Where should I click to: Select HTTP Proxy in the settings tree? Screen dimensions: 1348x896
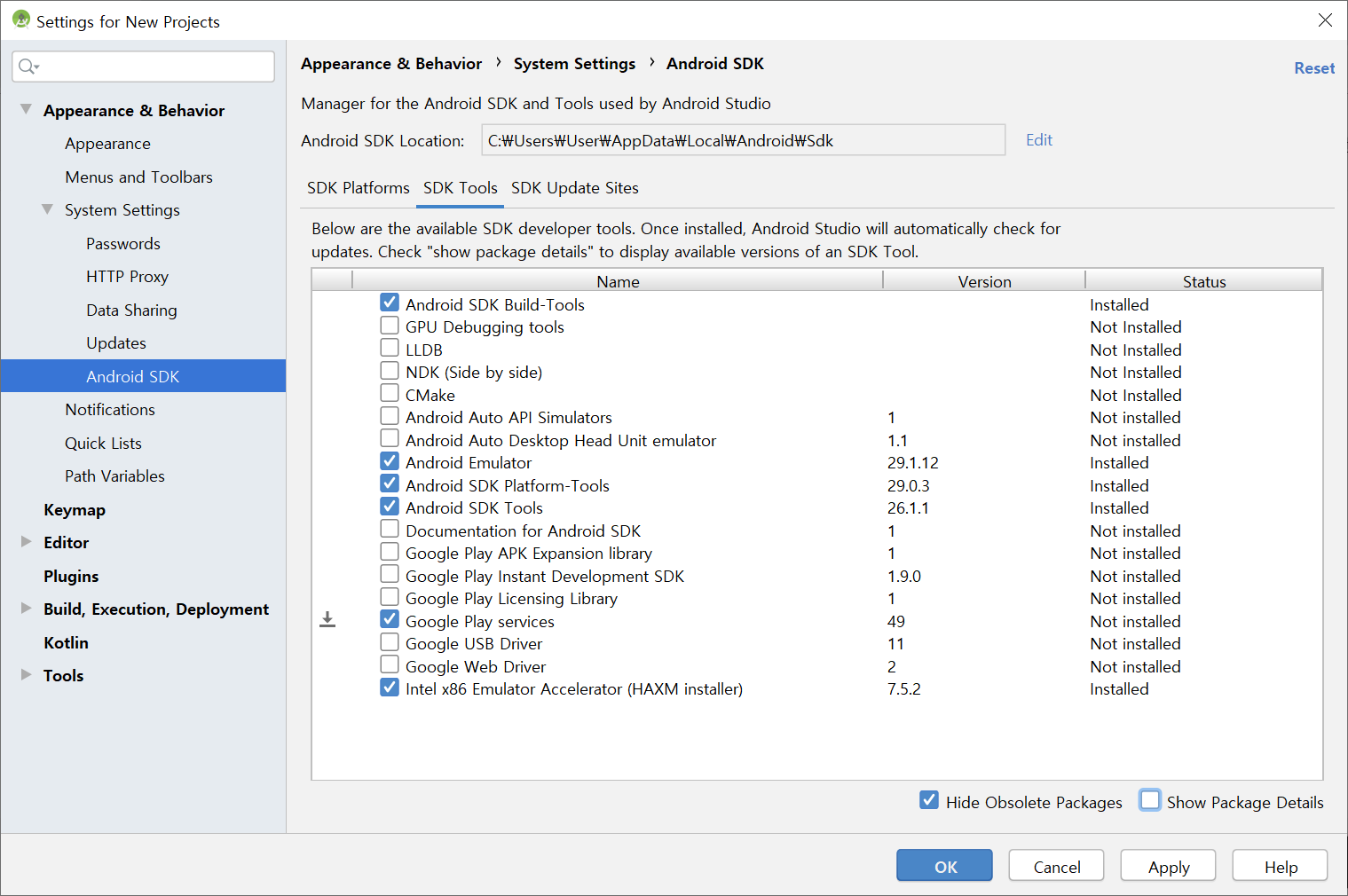point(127,277)
